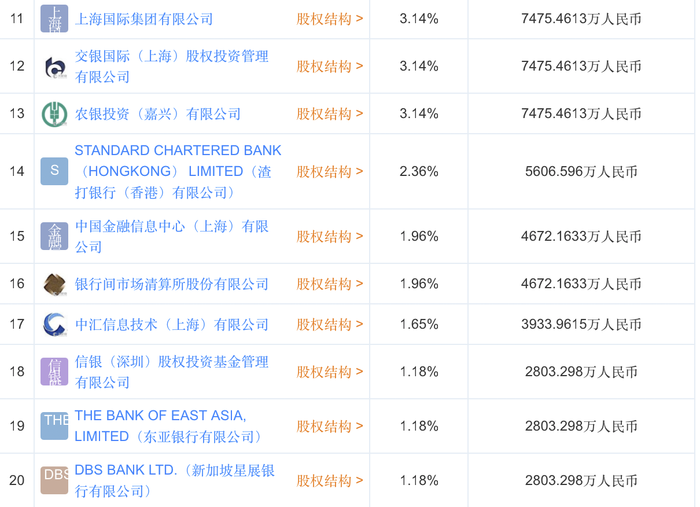Click the DBS Bank logo icon
This screenshot has width=700, height=507.
pos(54,481)
